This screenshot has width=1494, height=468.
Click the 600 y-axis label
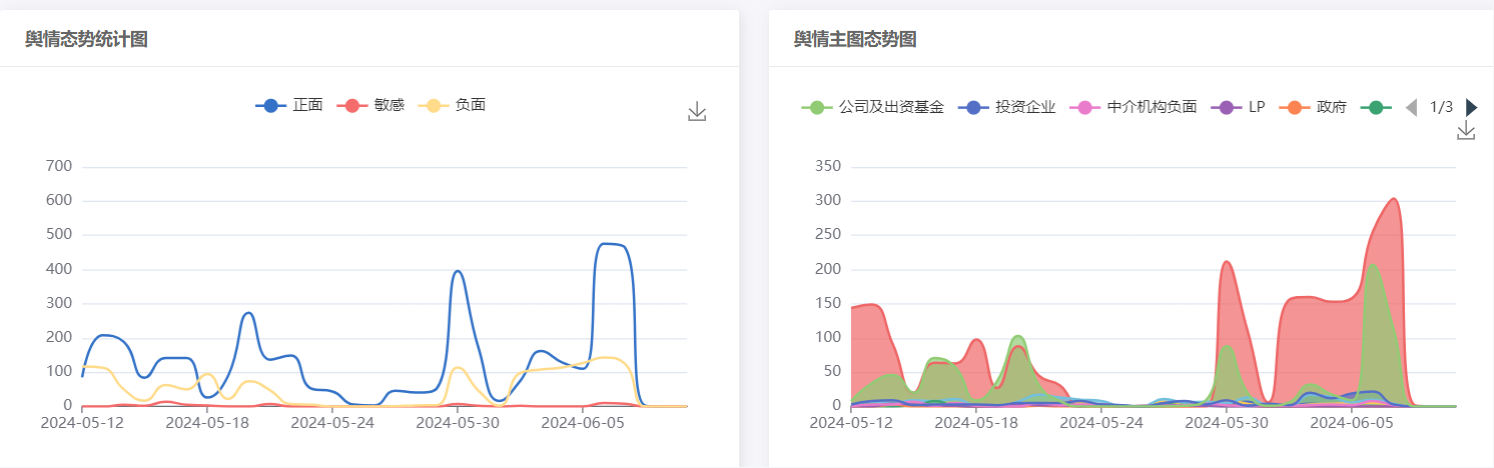pyautogui.click(x=59, y=200)
